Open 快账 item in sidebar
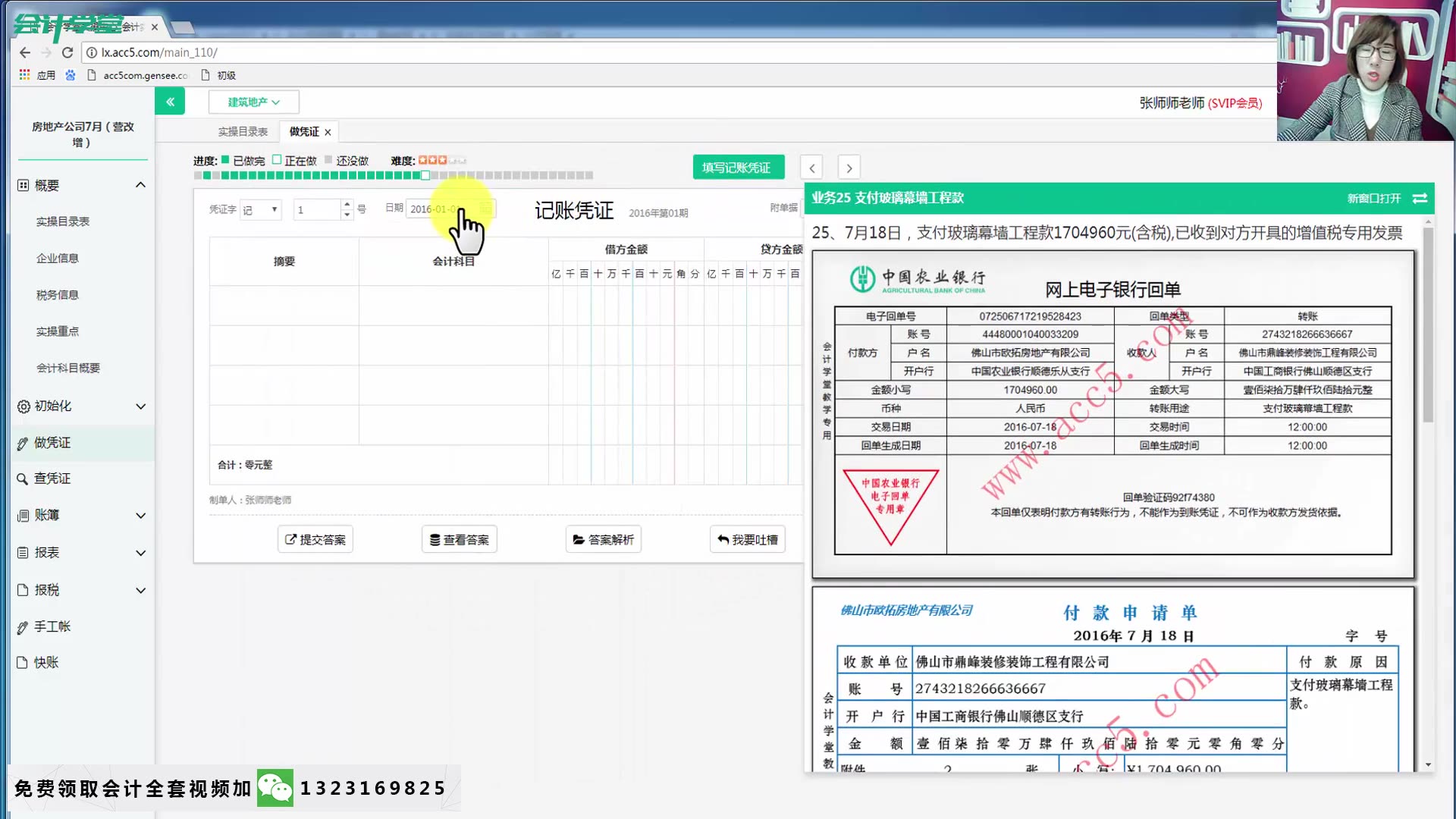 45,663
